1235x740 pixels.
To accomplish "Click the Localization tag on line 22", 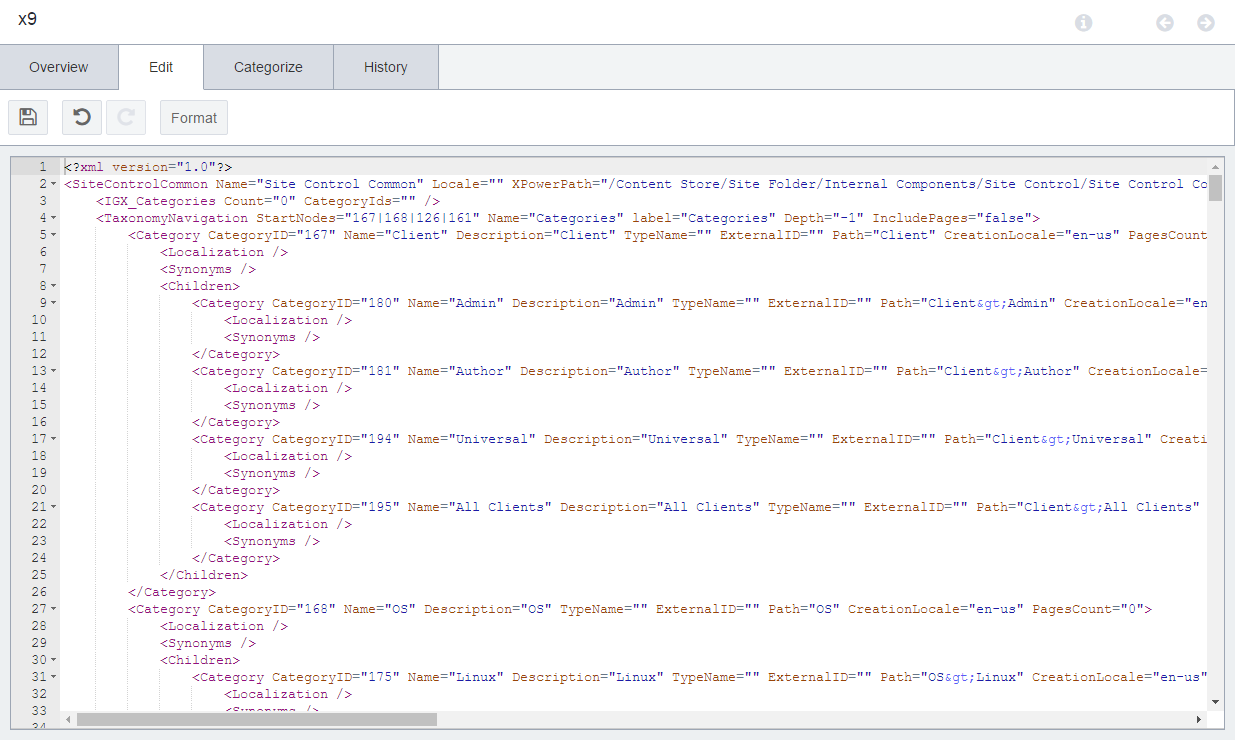I will click(x=288, y=524).
